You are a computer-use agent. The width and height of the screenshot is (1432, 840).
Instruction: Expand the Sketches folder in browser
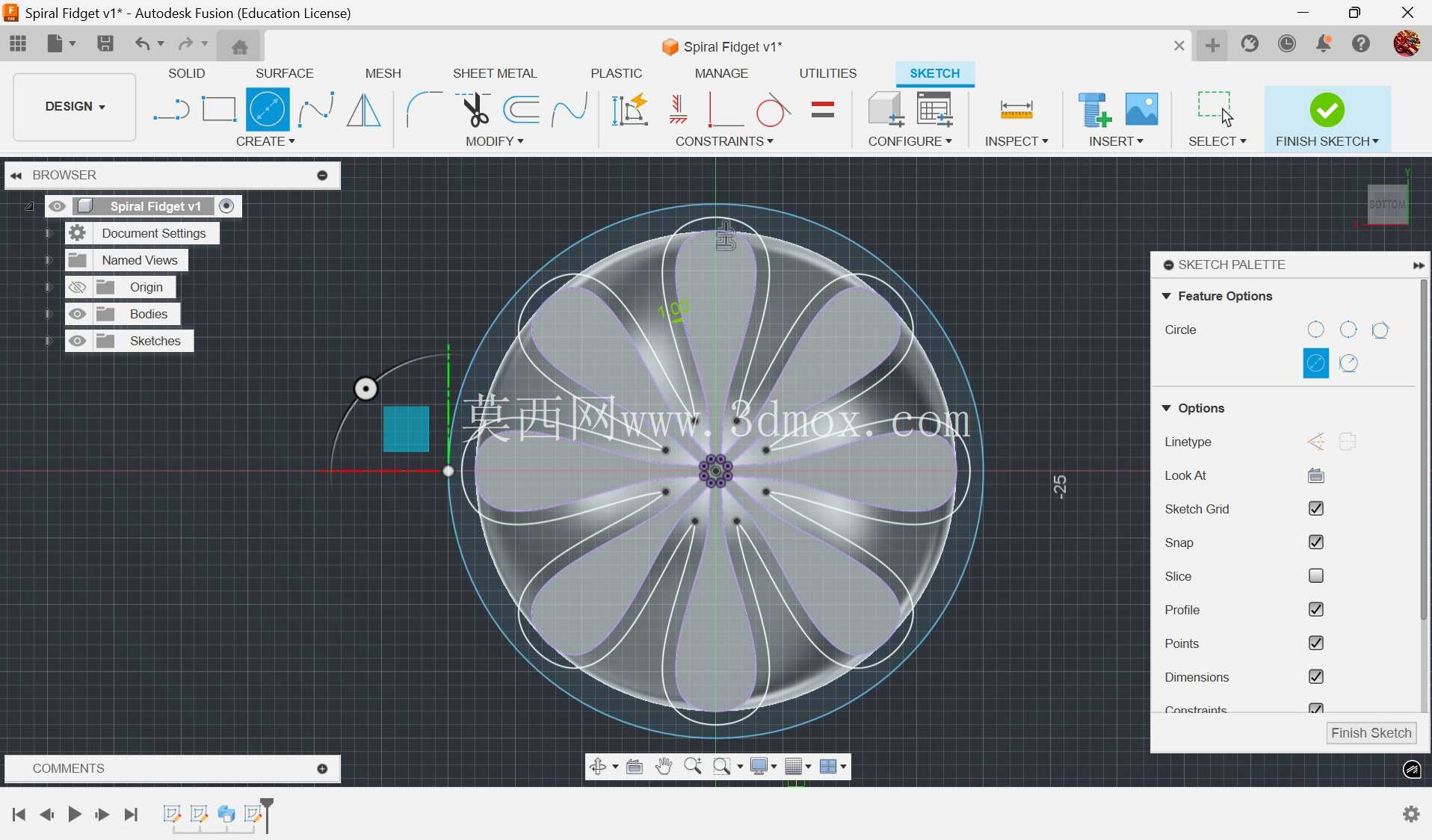pyautogui.click(x=49, y=341)
